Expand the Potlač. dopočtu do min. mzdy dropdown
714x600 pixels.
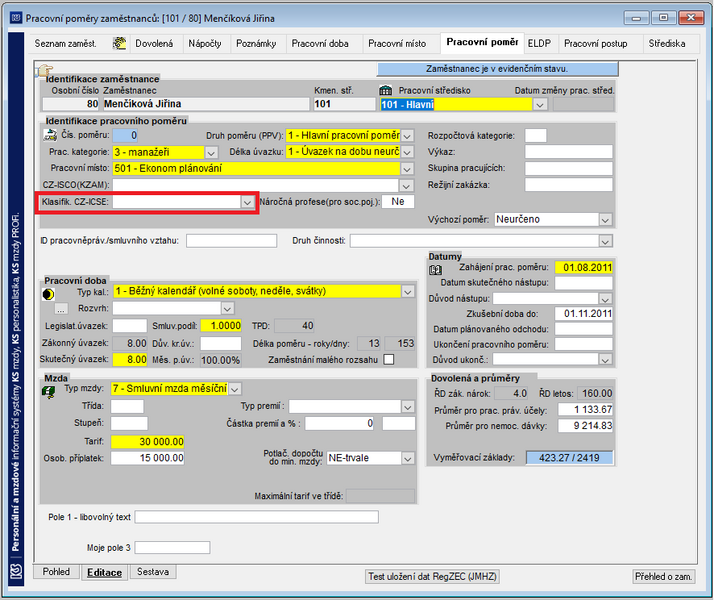(408, 458)
